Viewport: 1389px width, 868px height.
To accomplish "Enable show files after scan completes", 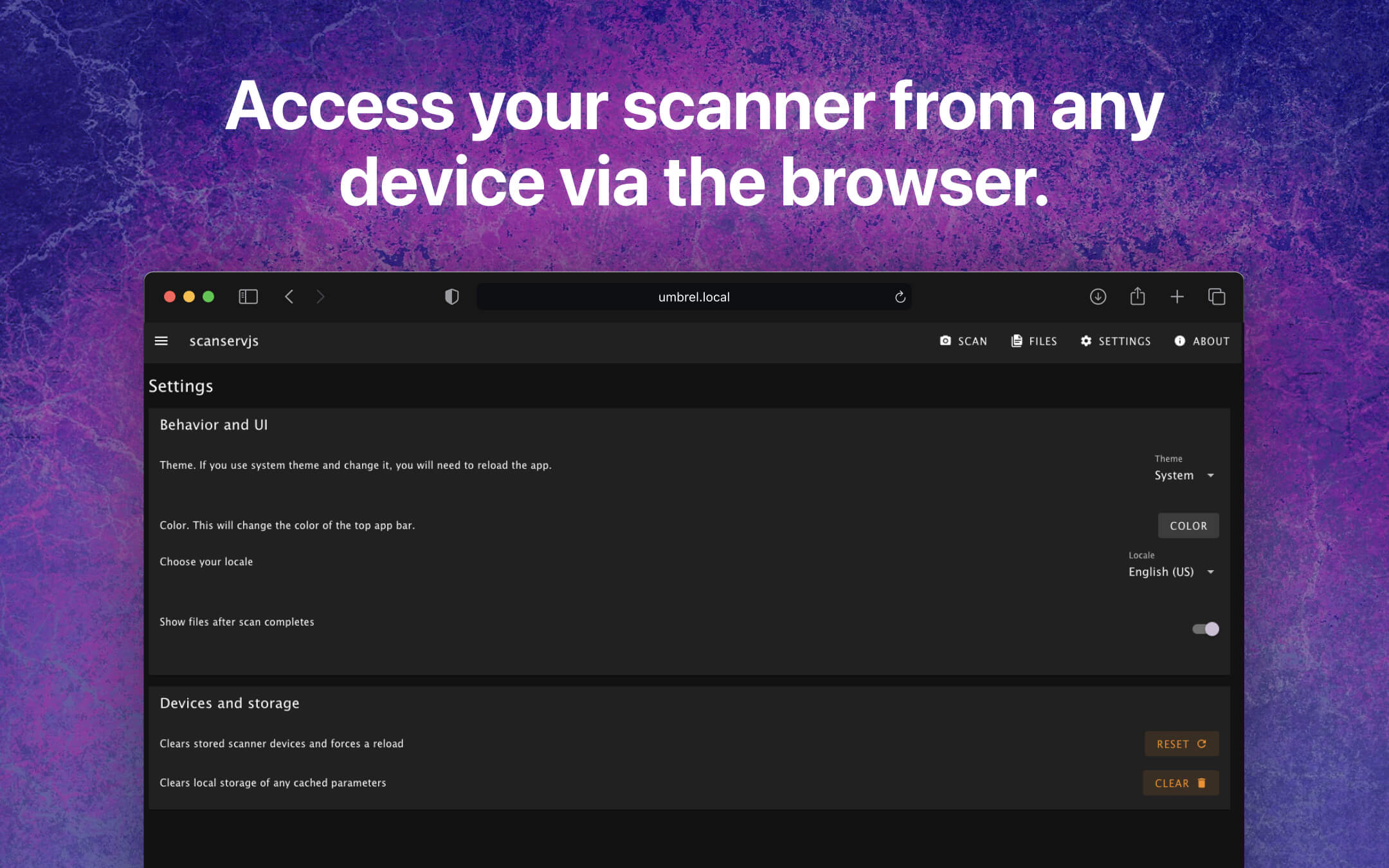I will click(1205, 629).
